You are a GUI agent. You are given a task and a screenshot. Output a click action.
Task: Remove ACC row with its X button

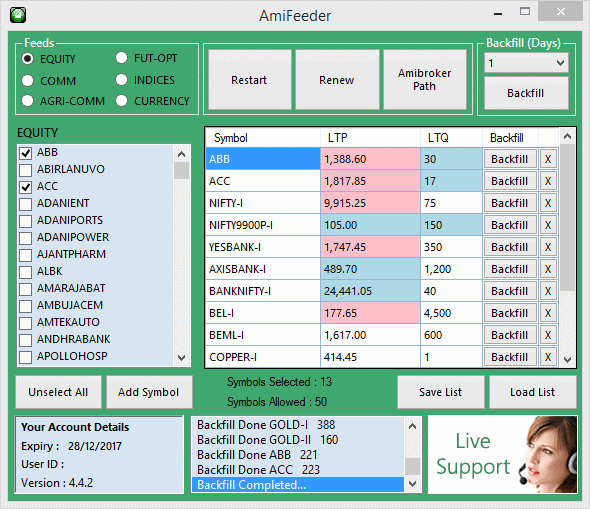point(548,181)
